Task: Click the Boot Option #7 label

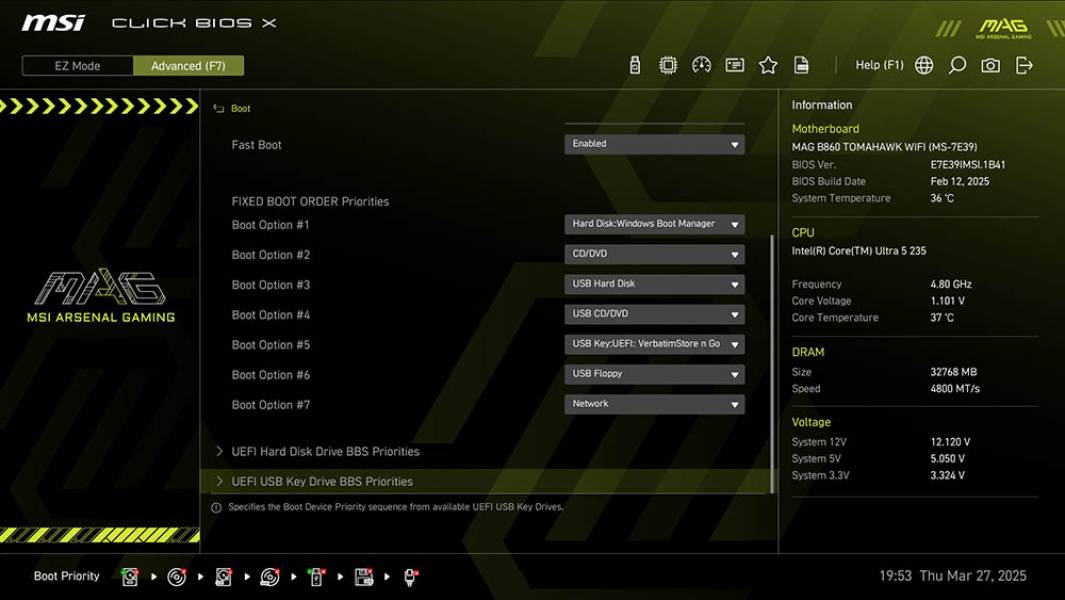Action: click(x=270, y=405)
